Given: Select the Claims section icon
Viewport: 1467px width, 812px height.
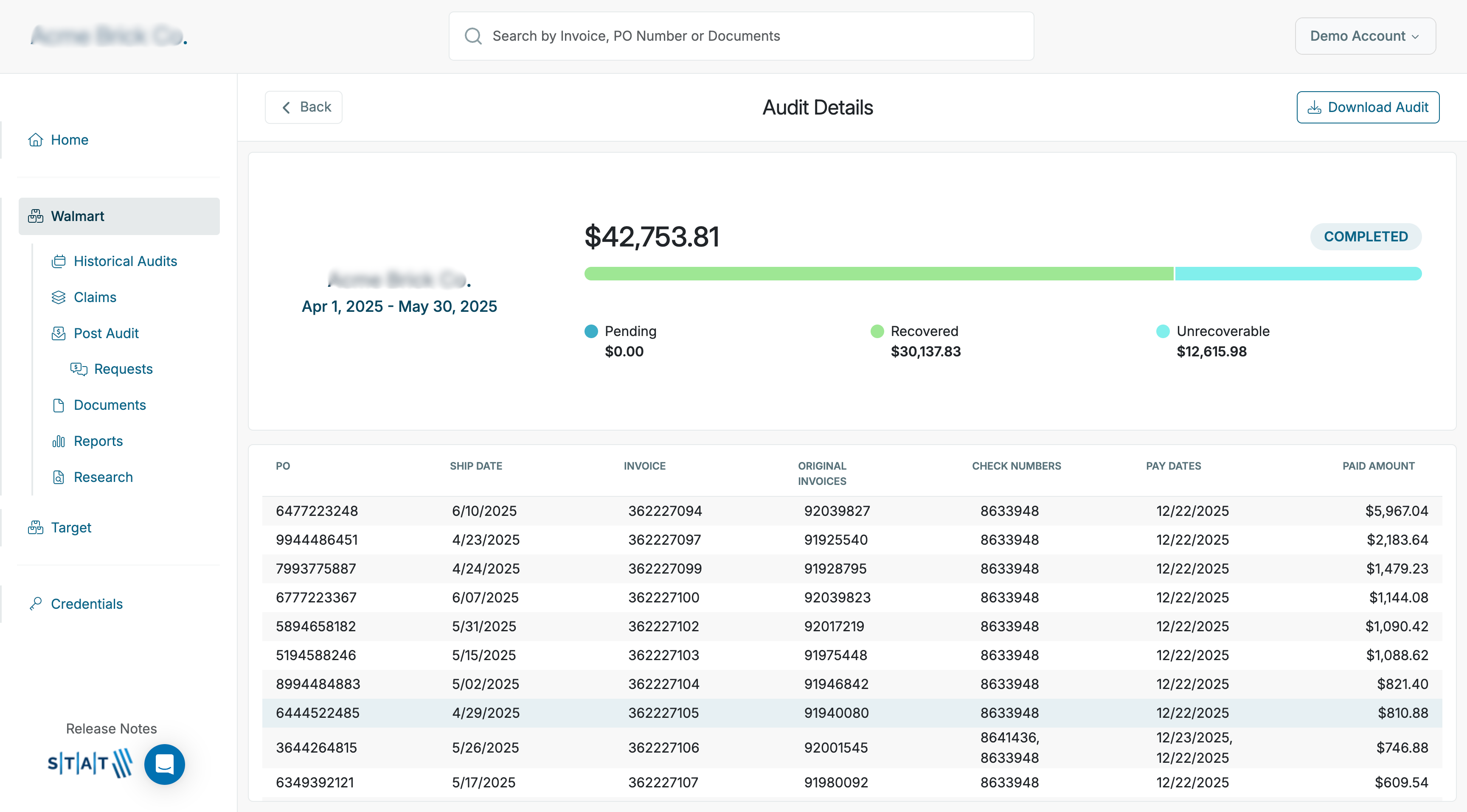Looking at the screenshot, I should coord(59,297).
